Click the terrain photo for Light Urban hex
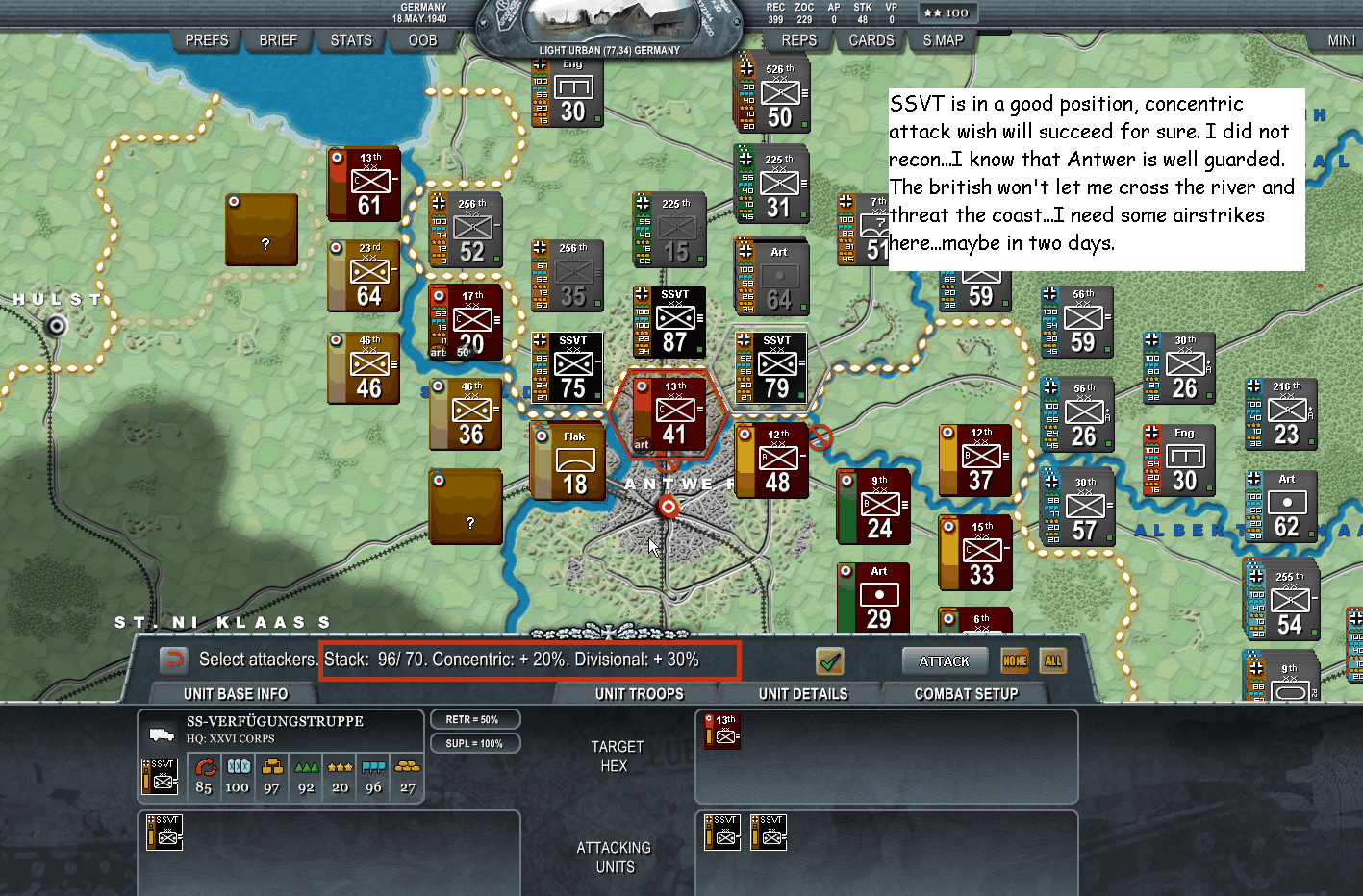The height and width of the screenshot is (896, 1363). (x=608, y=21)
